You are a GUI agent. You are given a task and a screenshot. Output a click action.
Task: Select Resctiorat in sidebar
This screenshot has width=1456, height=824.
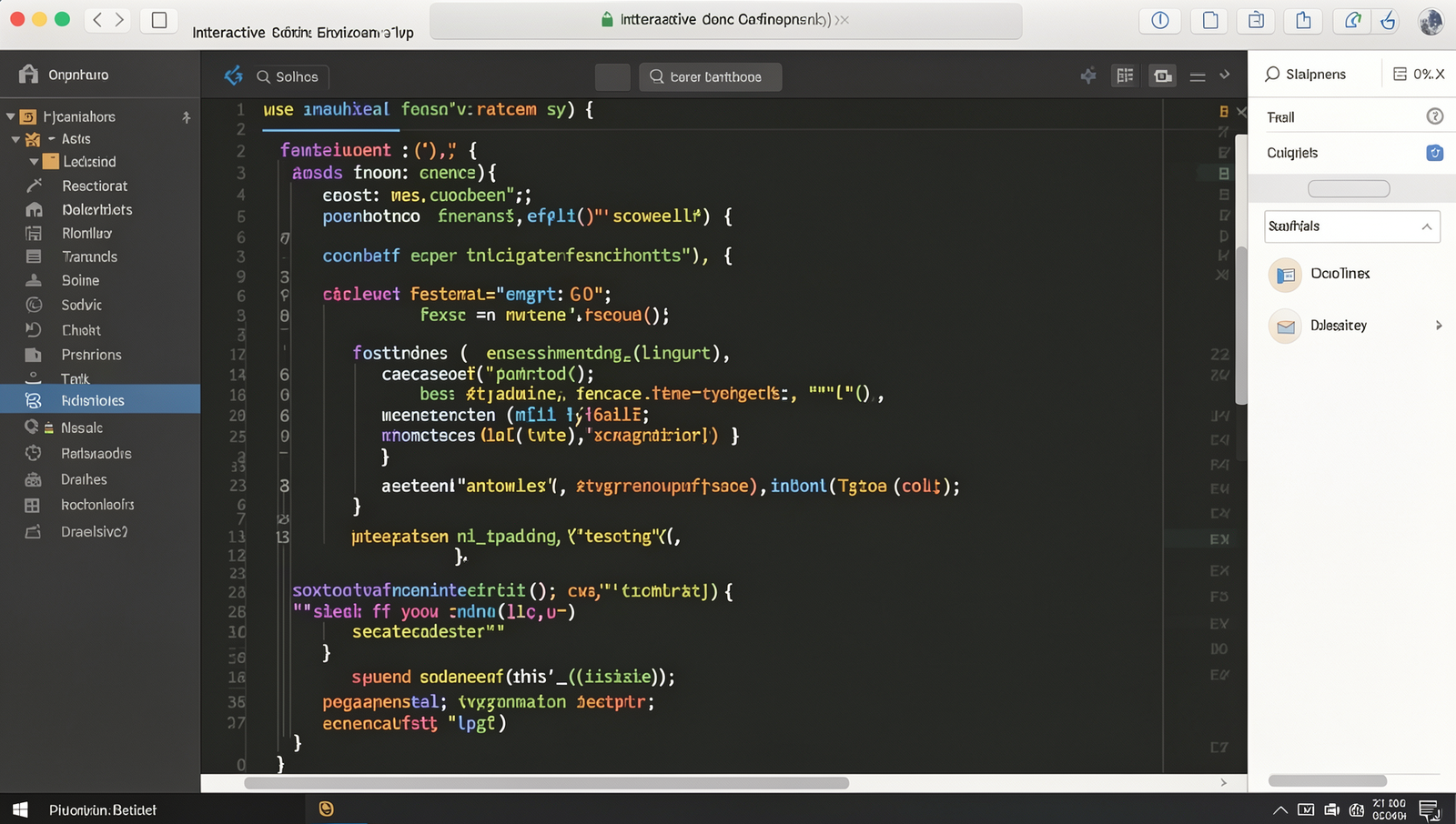pos(95,186)
